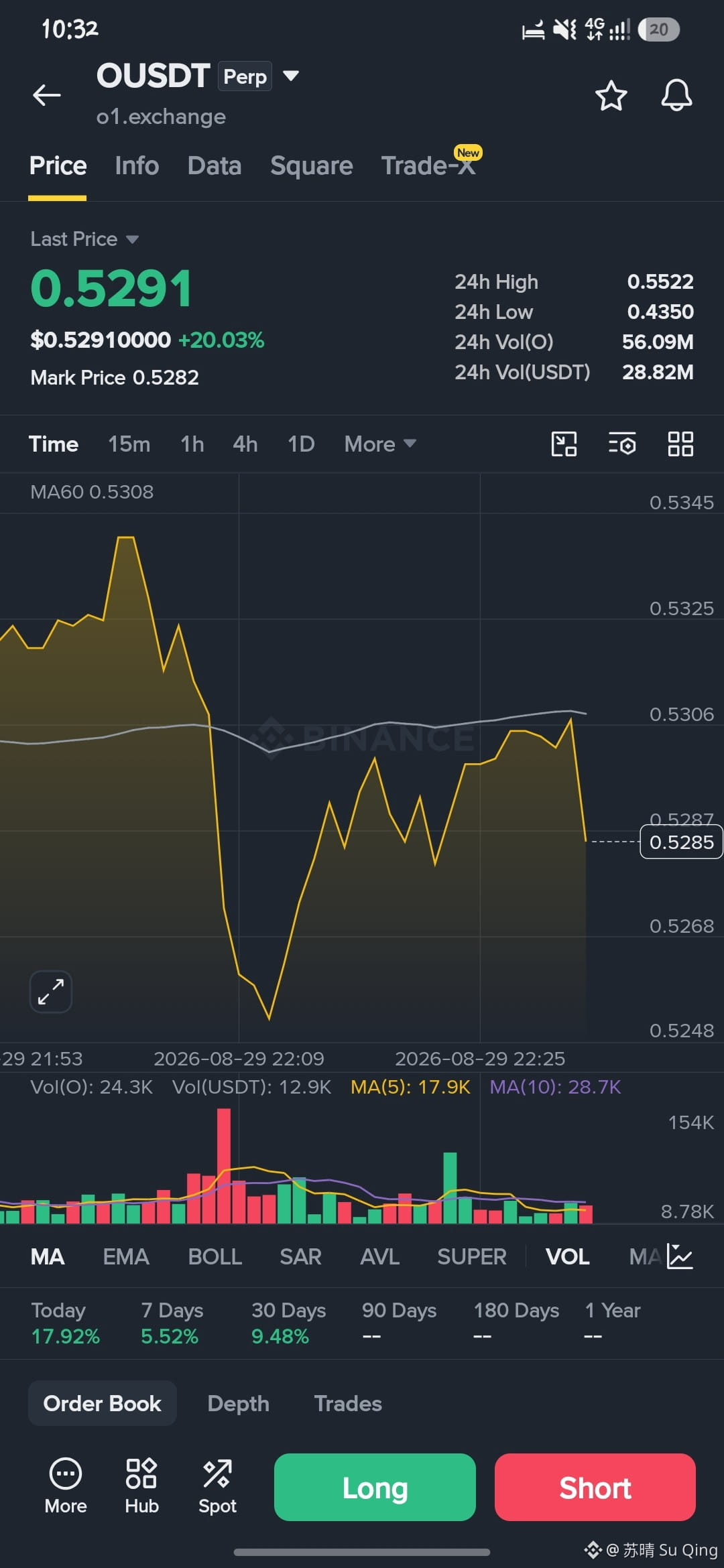
Task: Switch to Spot trading icon
Action: 217,1486
